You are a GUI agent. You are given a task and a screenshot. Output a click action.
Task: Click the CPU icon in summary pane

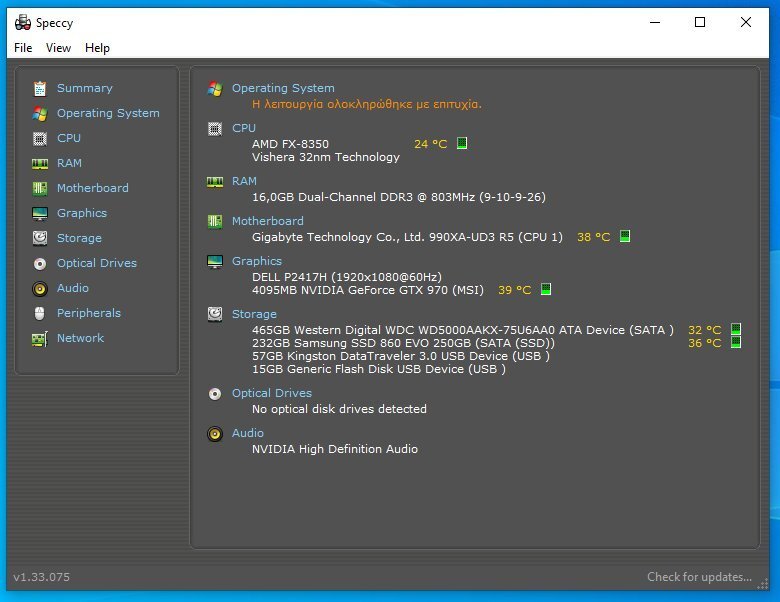click(x=215, y=129)
